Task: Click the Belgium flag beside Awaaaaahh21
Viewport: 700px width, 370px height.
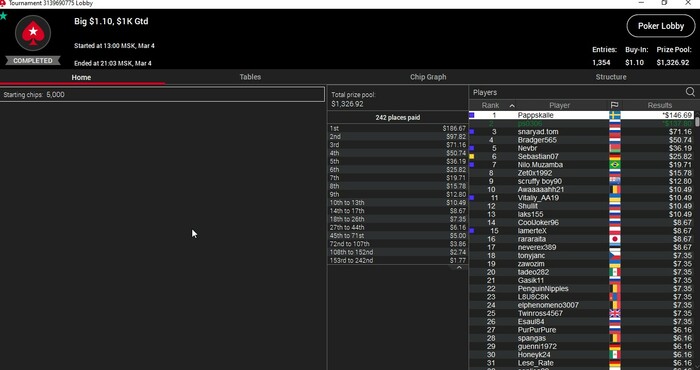Action: [x=615, y=190]
